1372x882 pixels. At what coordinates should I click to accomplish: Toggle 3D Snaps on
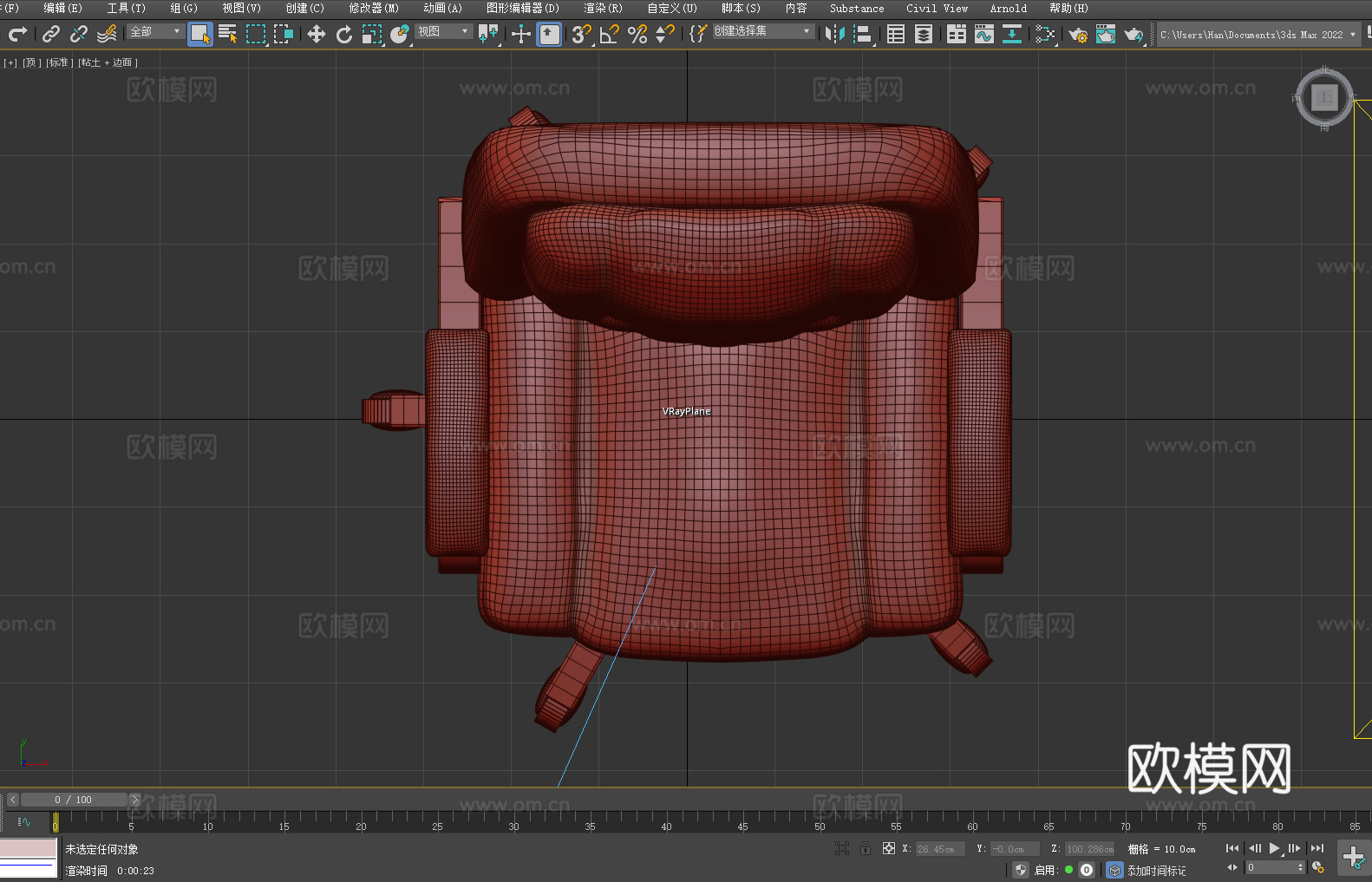pyautogui.click(x=582, y=34)
